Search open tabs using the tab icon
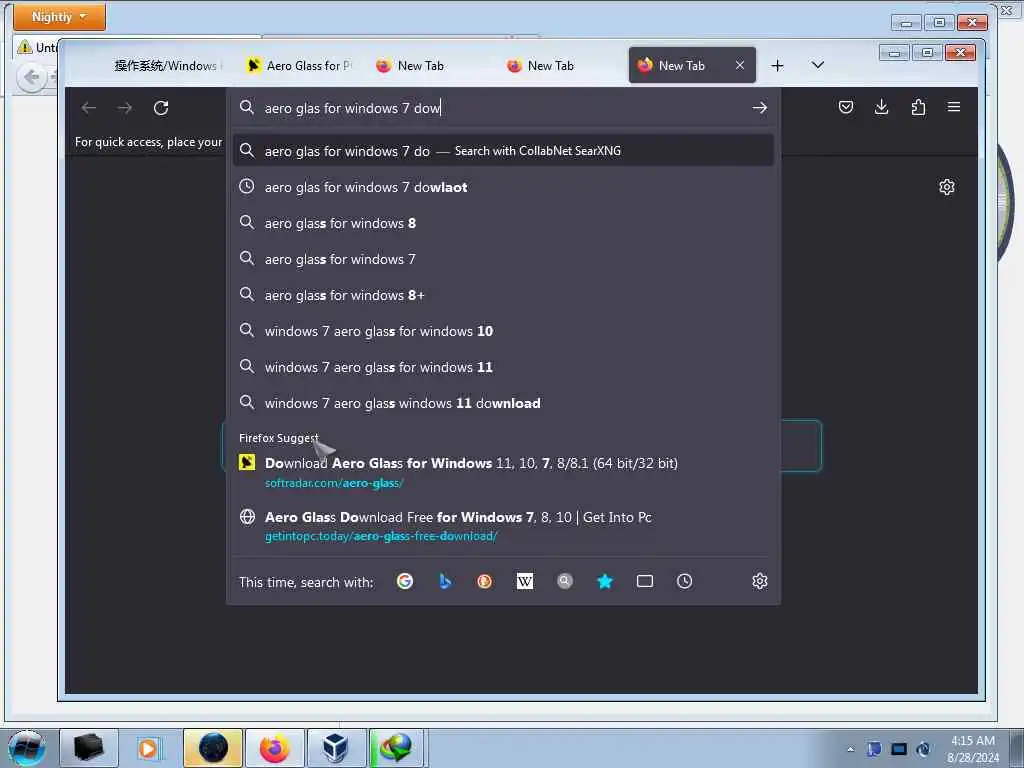 coord(645,581)
